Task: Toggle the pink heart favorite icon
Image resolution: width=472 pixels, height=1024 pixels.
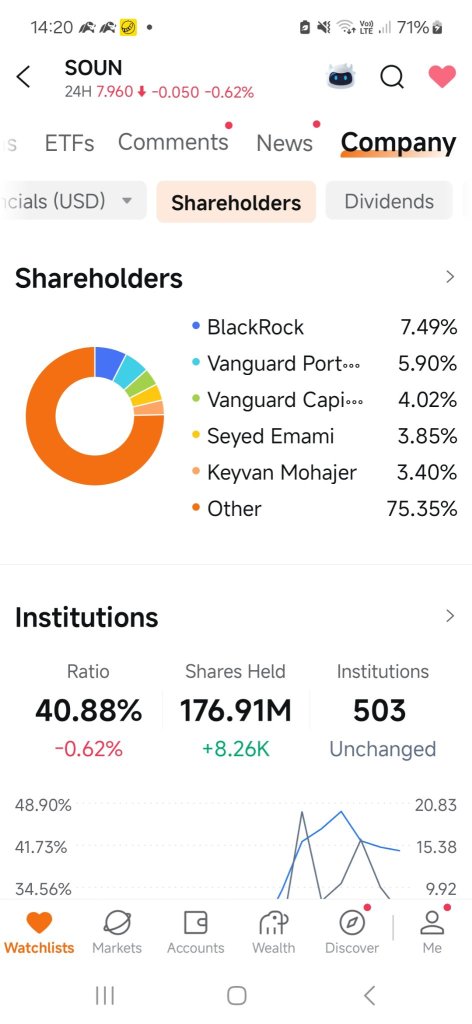Action: [x=442, y=77]
